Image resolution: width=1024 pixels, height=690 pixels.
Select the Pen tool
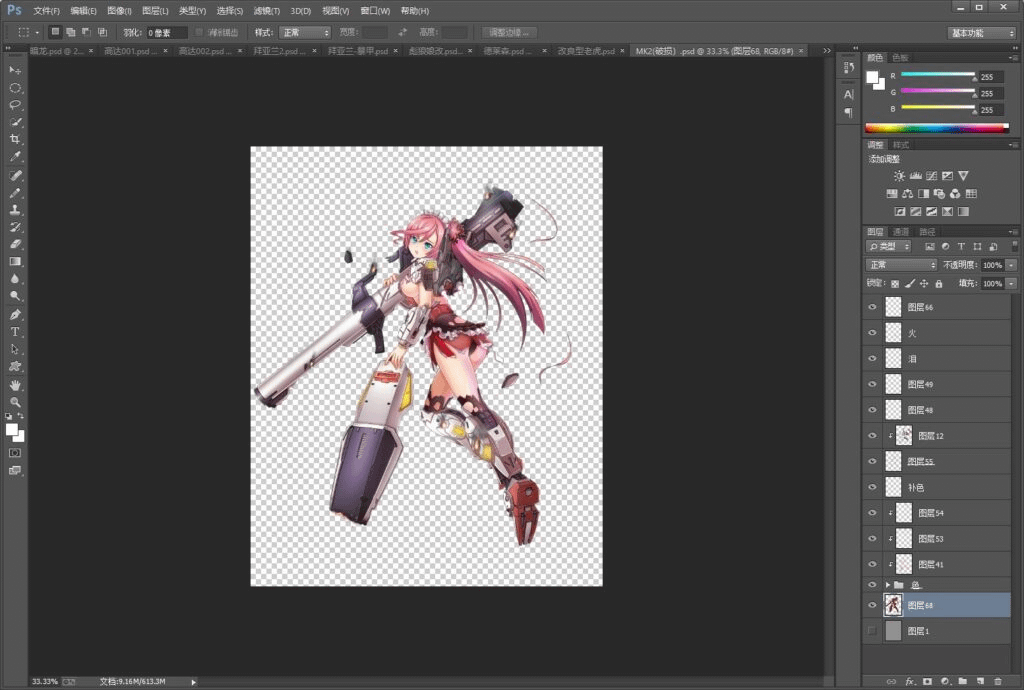tap(15, 315)
